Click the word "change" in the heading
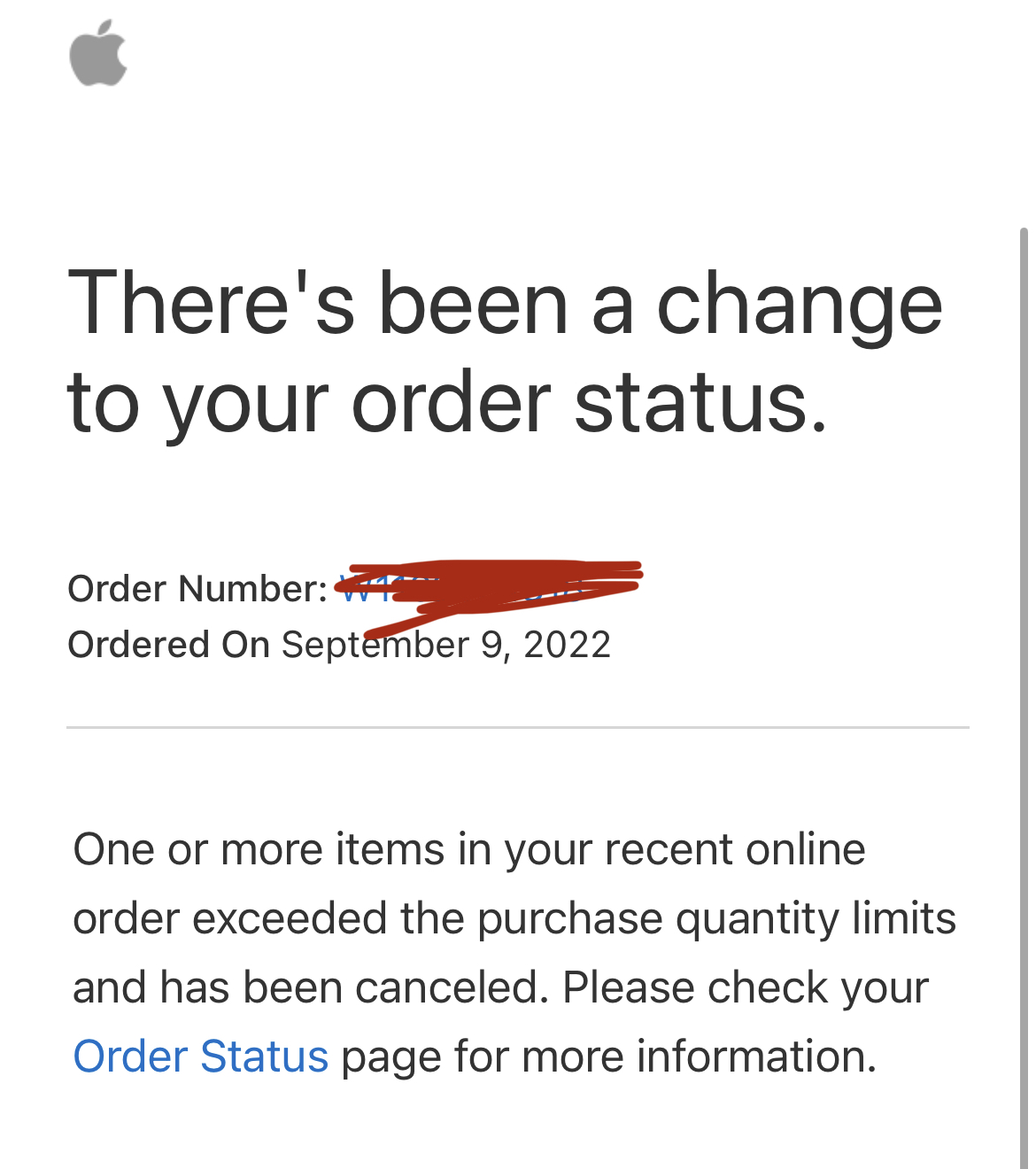1036x1169 pixels. click(799, 306)
